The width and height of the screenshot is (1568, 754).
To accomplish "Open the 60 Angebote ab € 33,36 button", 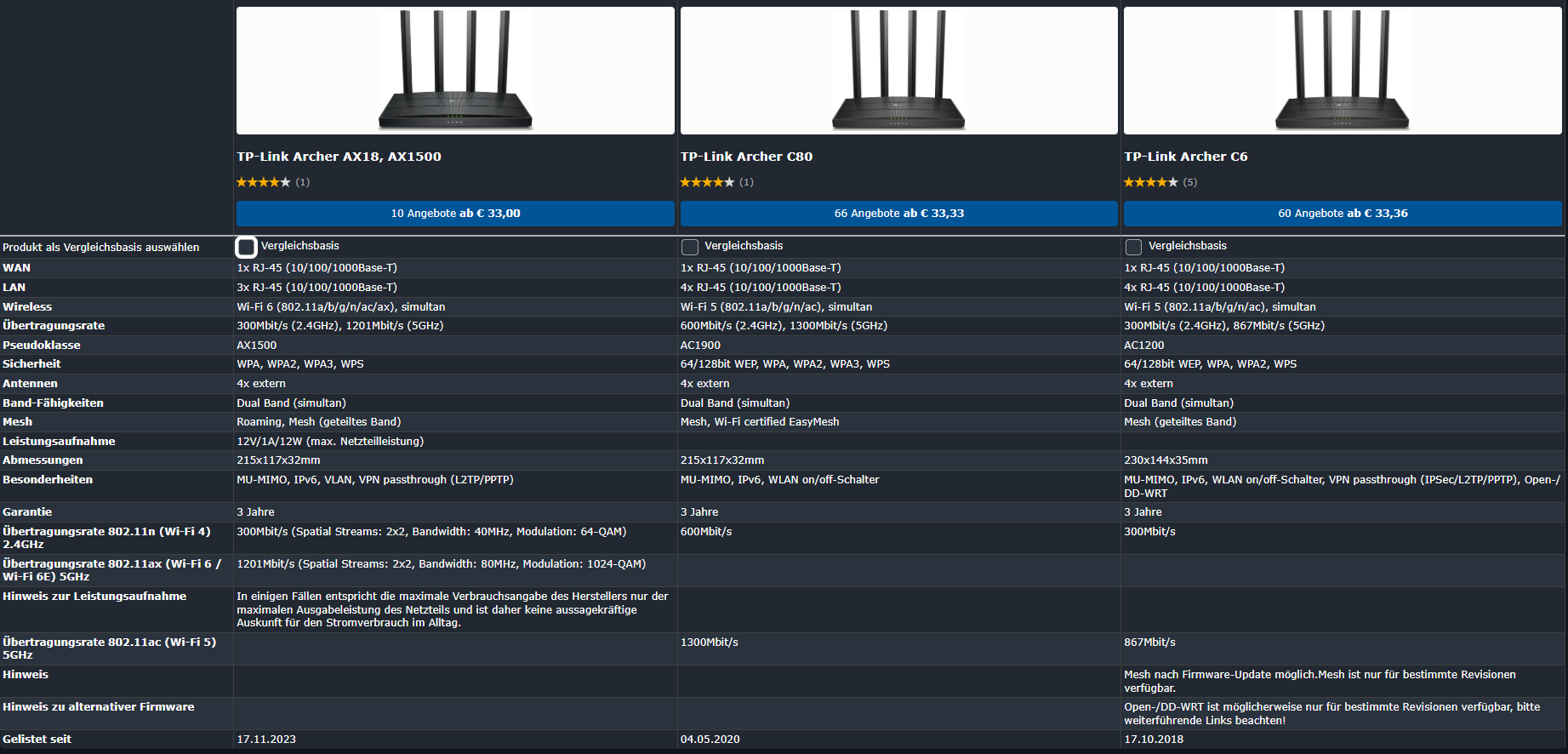I will pyautogui.click(x=1343, y=214).
